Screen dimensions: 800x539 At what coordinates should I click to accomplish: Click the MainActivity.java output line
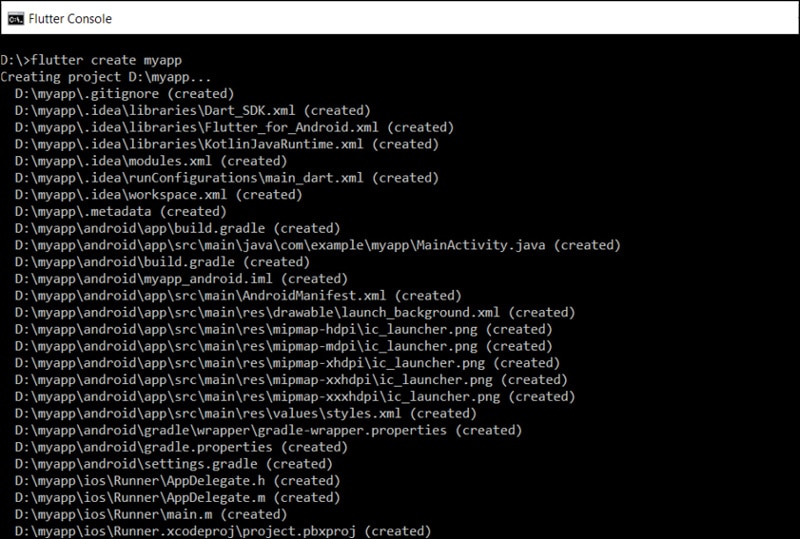[317, 245]
